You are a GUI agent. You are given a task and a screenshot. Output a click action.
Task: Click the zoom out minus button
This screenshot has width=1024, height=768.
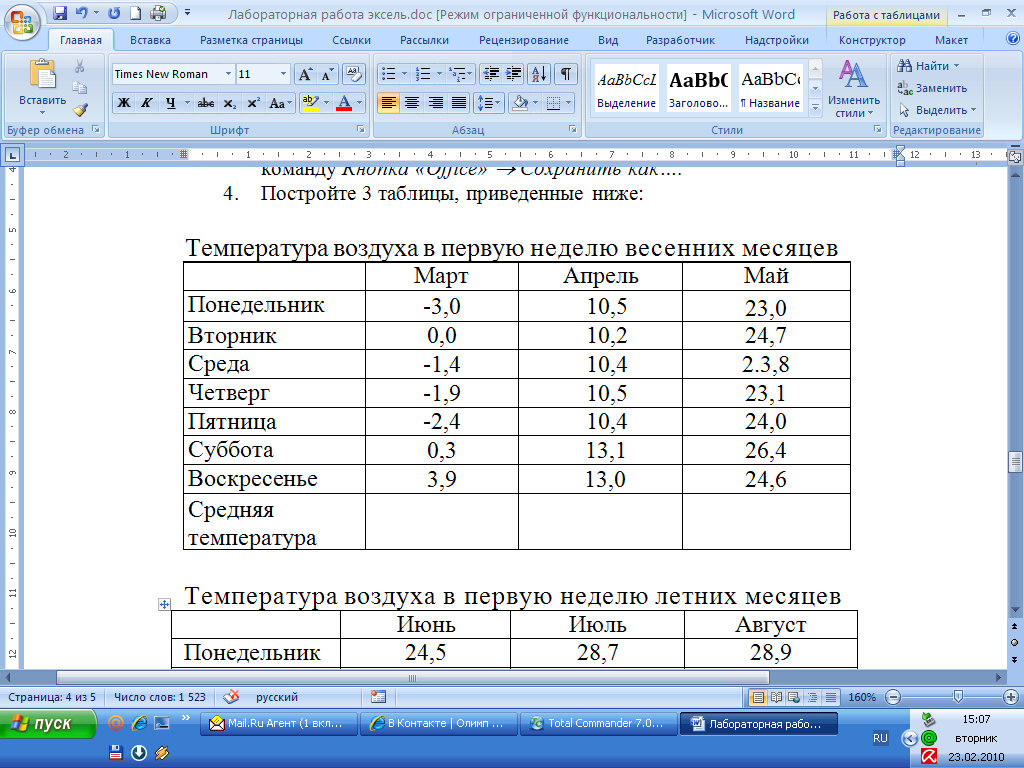[893, 697]
